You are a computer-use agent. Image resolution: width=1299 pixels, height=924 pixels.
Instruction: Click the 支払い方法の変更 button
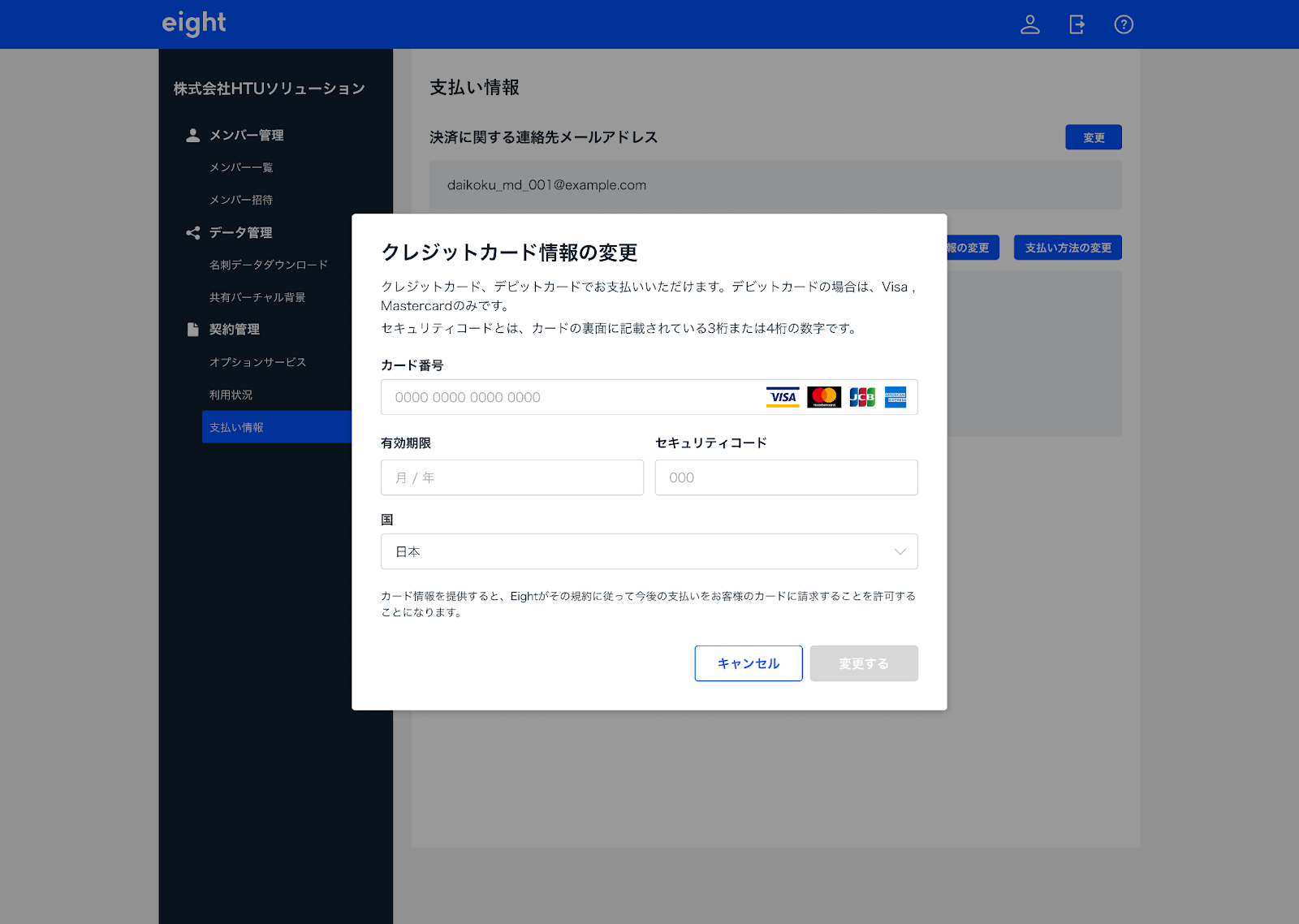coord(1068,248)
